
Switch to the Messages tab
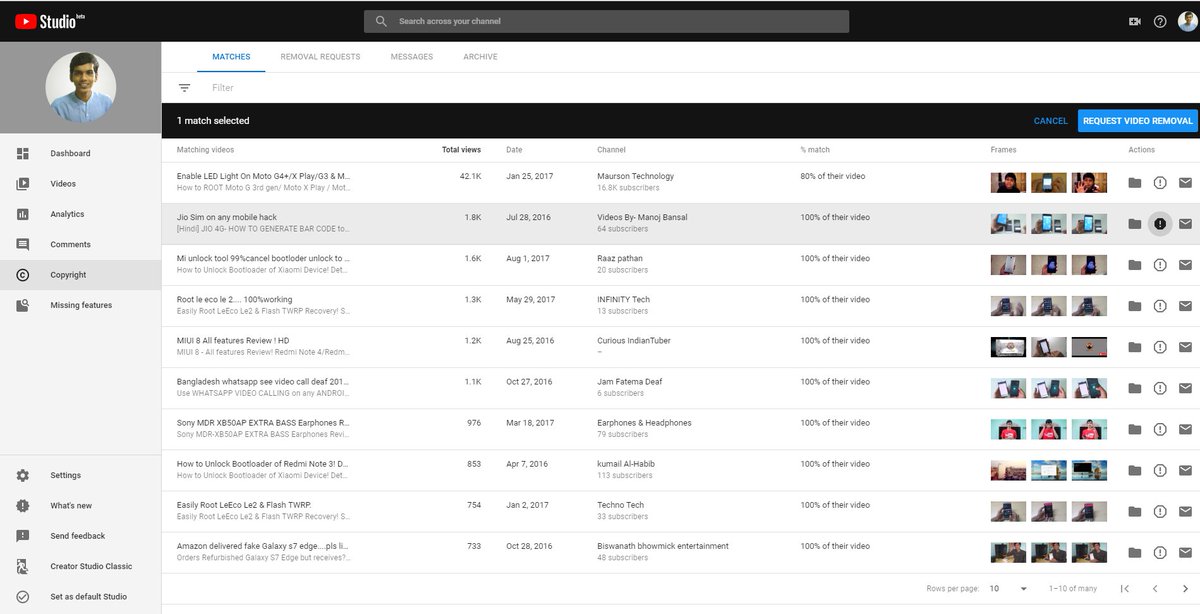click(412, 57)
